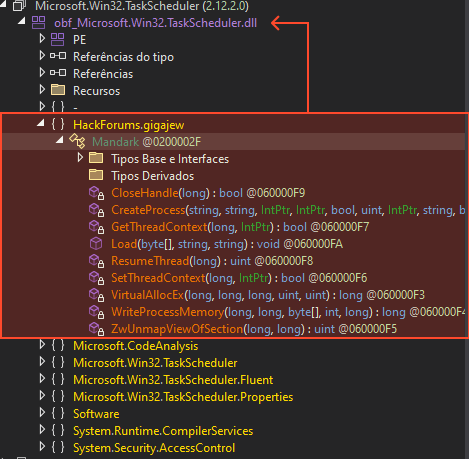Viewport: 469px width, 459px height.
Task: Expand the Microsoft.Win32.TaskScheduler.Properties namespace arrow
Action: 42,395
